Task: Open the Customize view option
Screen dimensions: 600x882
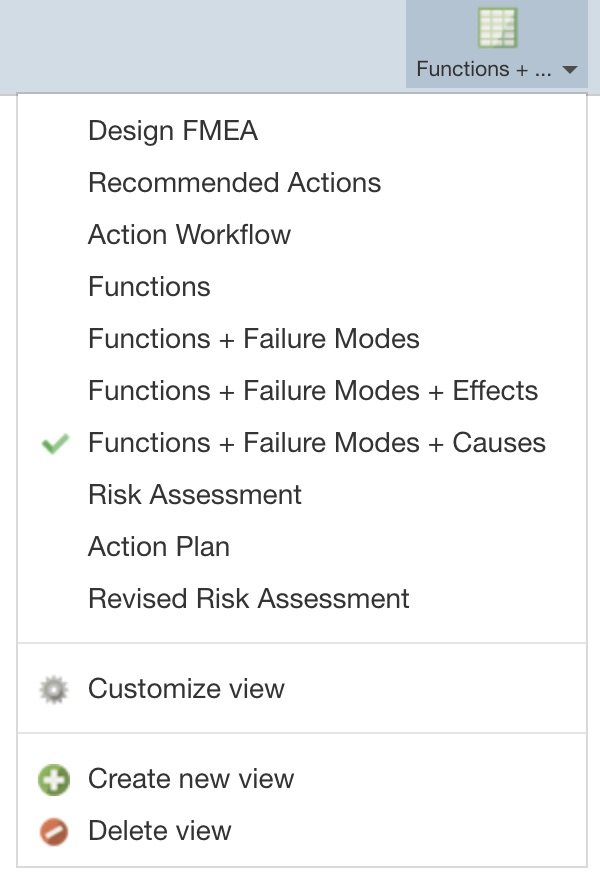Action: [x=186, y=688]
